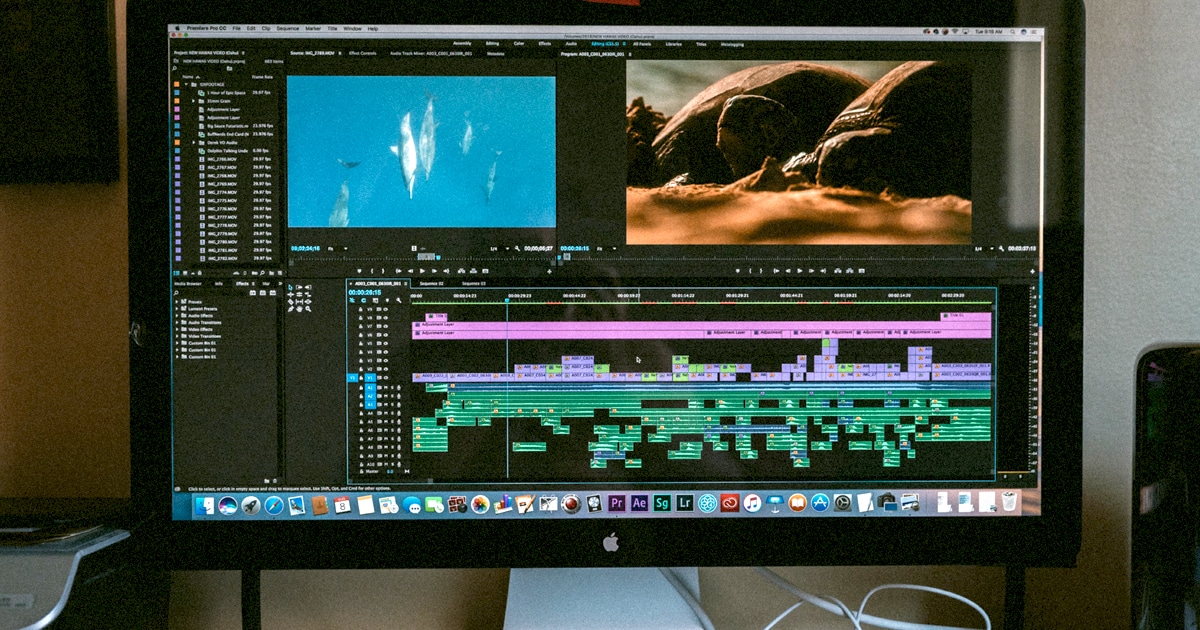Image resolution: width=1200 pixels, height=630 pixels.
Task: Toggle lock on track A4
Action: click(x=361, y=413)
